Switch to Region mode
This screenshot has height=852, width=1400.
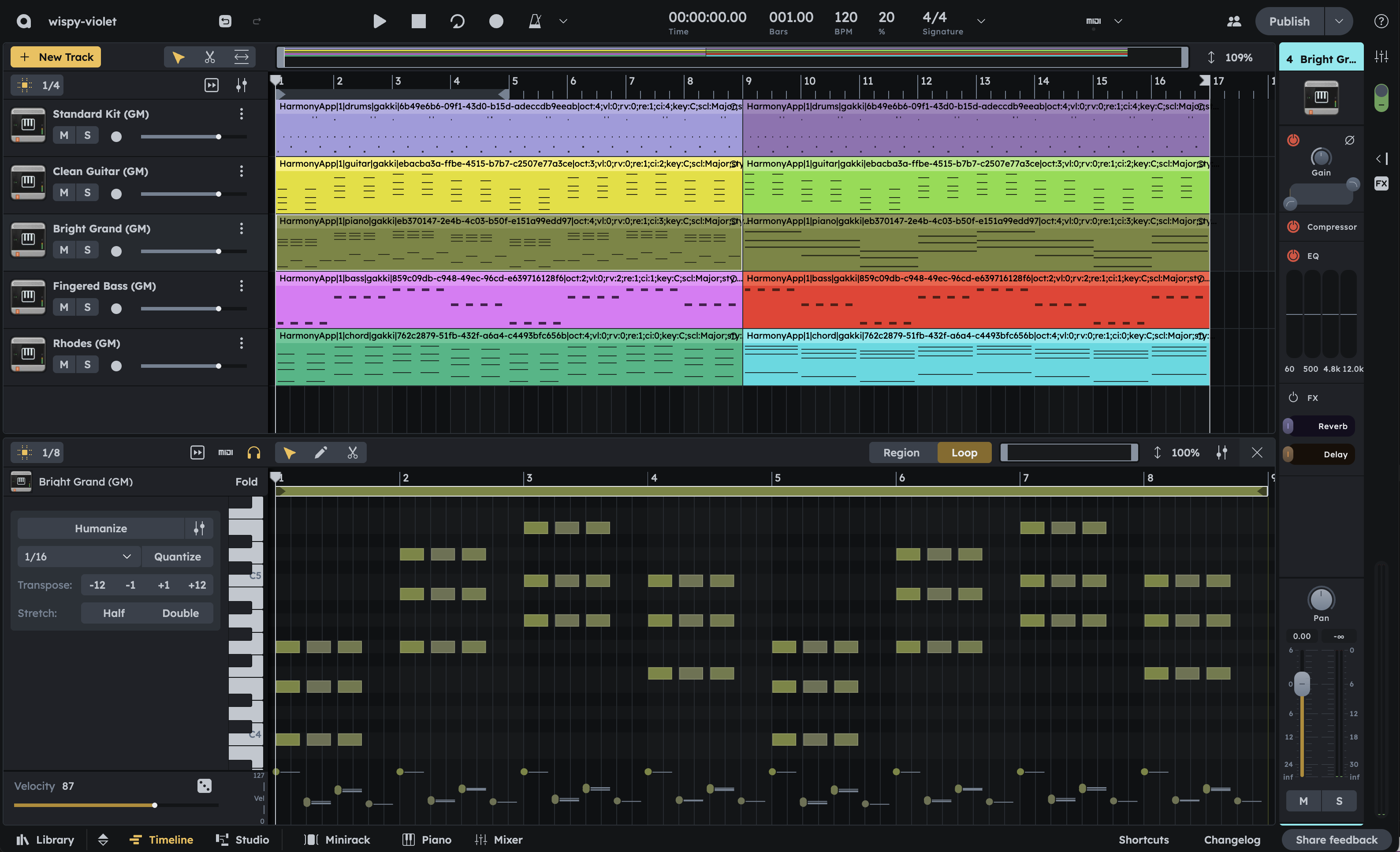(x=902, y=453)
